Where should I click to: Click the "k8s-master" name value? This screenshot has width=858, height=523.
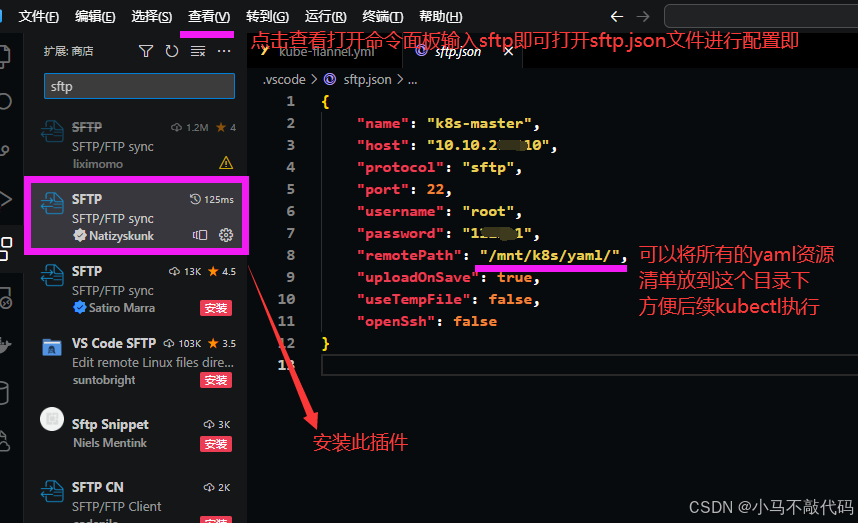(479, 123)
